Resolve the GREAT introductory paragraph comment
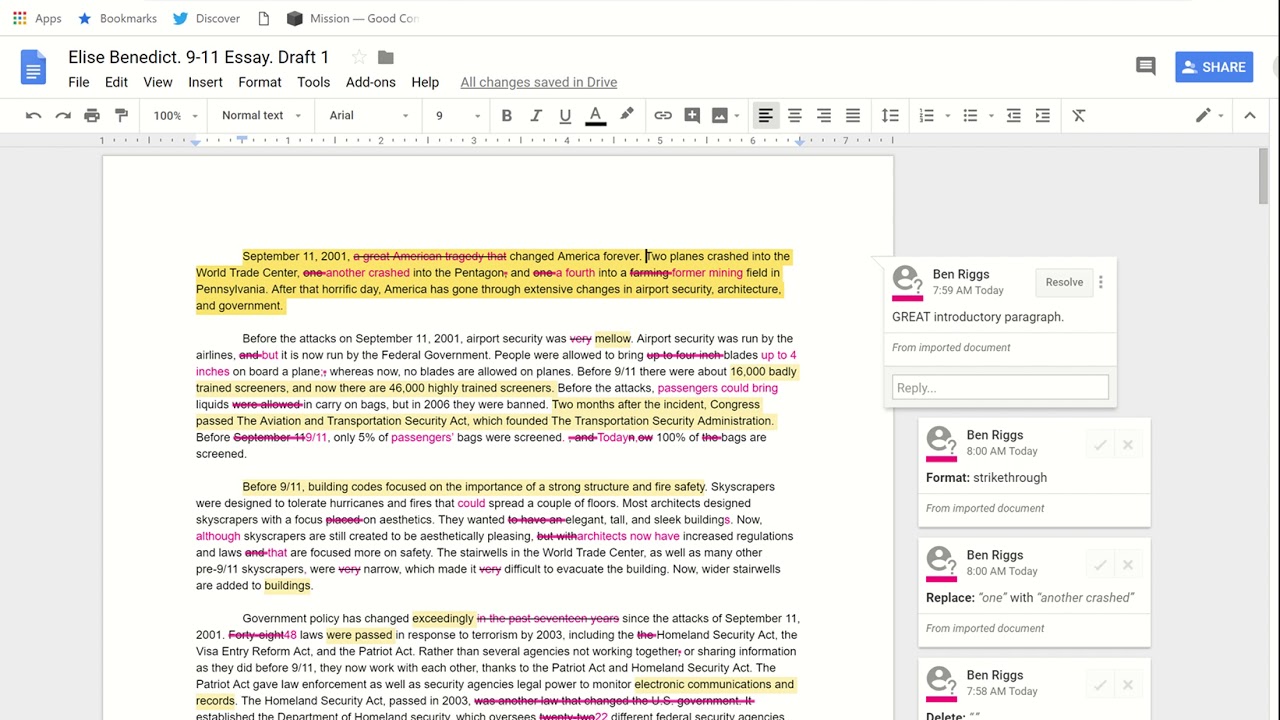Image resolution: width=1280 pixels, height=720 pixels. 1064,282
